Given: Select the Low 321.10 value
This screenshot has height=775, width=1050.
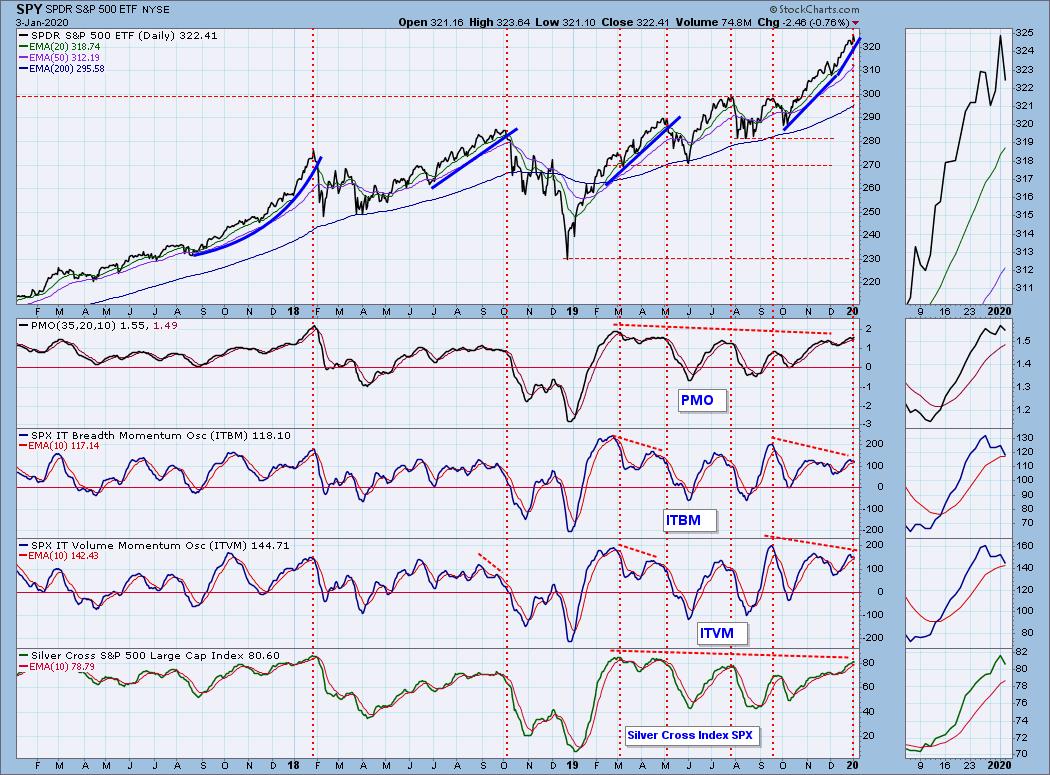Looking at the screenshot, I should [565, 22].
